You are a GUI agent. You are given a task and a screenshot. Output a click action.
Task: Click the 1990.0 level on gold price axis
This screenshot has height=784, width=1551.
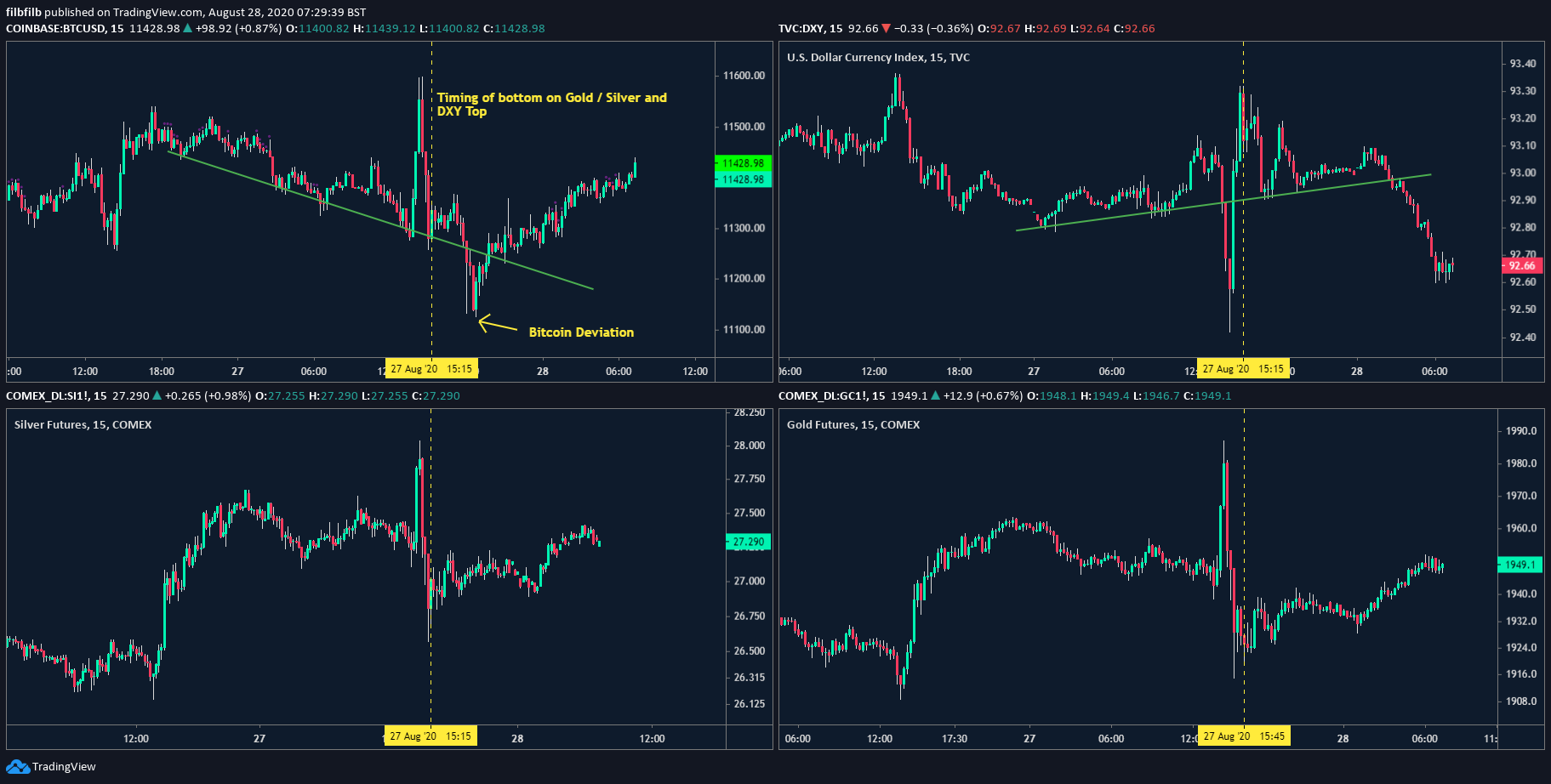click(x=1522, y=431)
